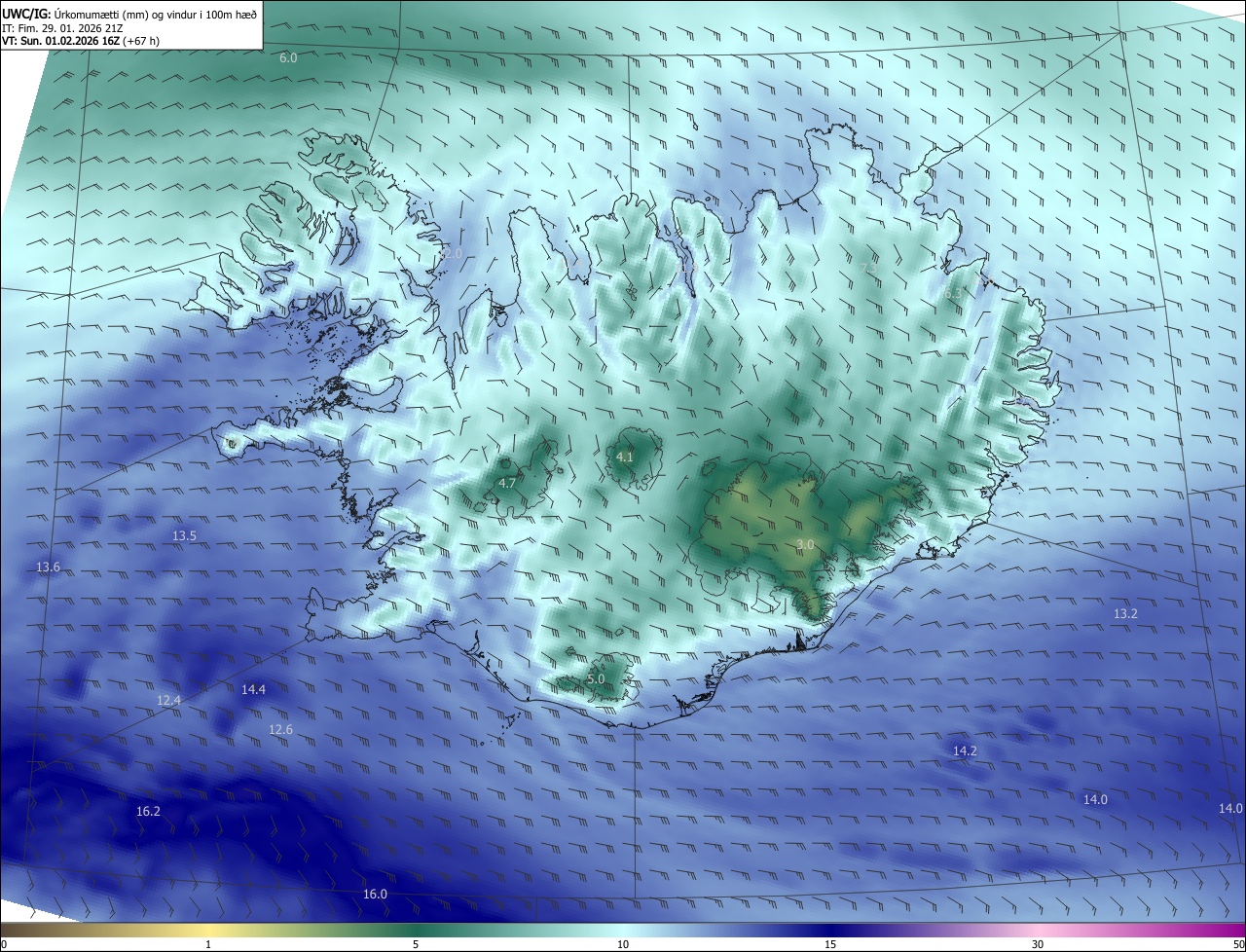Click the 5.0 value on the southern glacier
This screenshot has height=952, width=1246.
pyautogui.click(x=596, y=679)
